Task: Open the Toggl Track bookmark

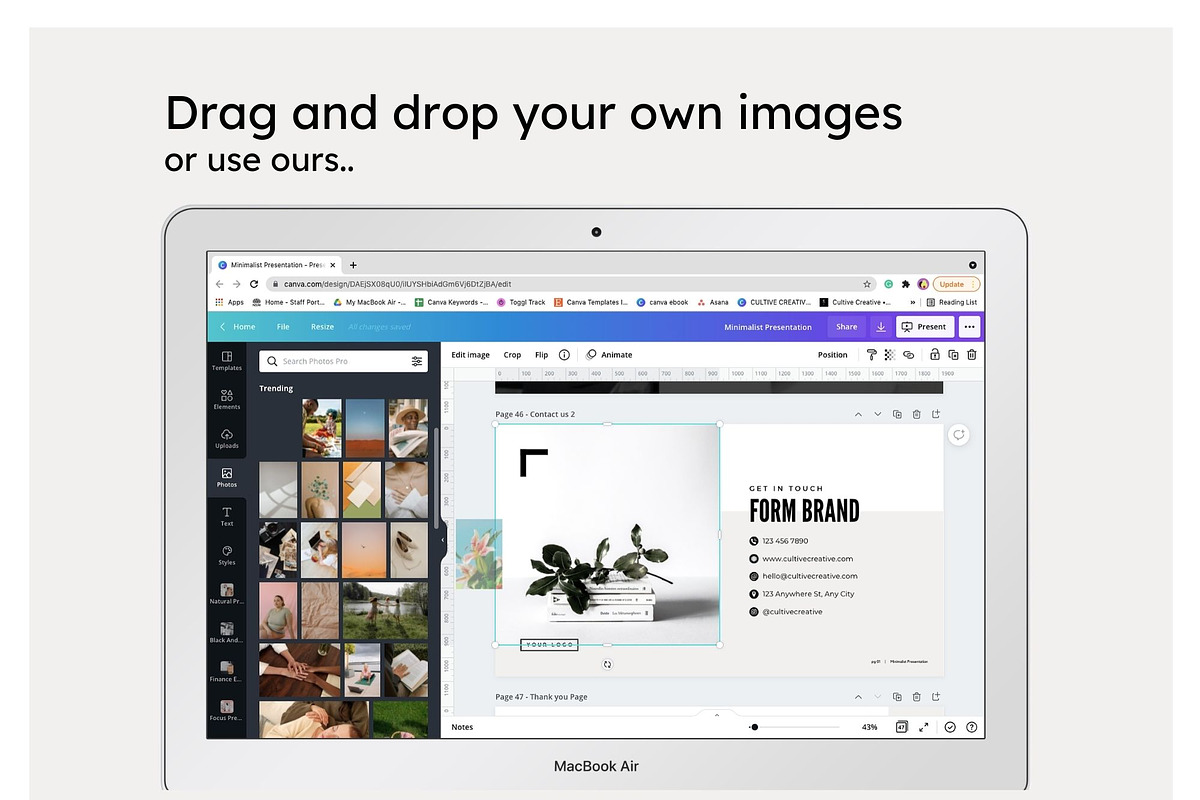Action: (x=522, y=302)
